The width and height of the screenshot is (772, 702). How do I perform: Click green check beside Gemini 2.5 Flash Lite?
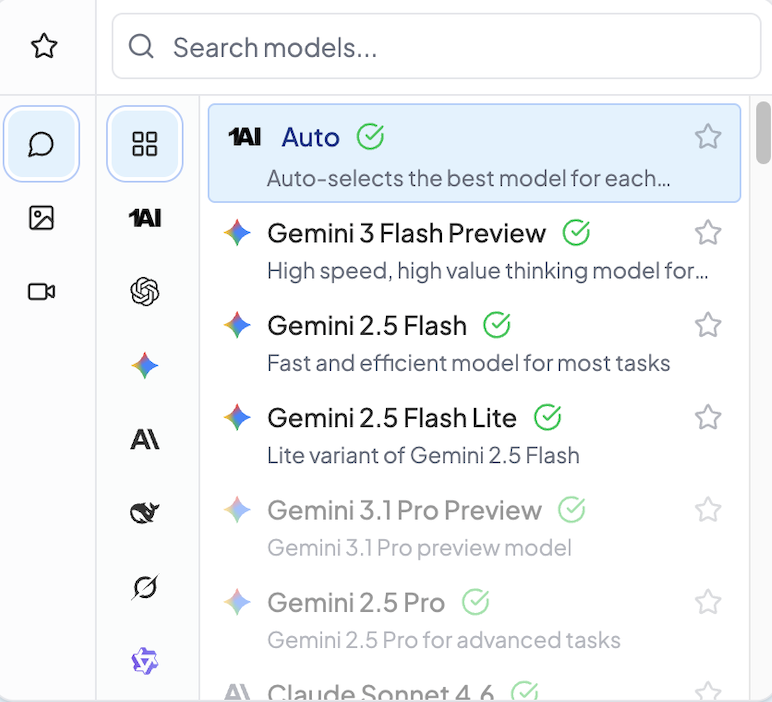click(547, 417)
